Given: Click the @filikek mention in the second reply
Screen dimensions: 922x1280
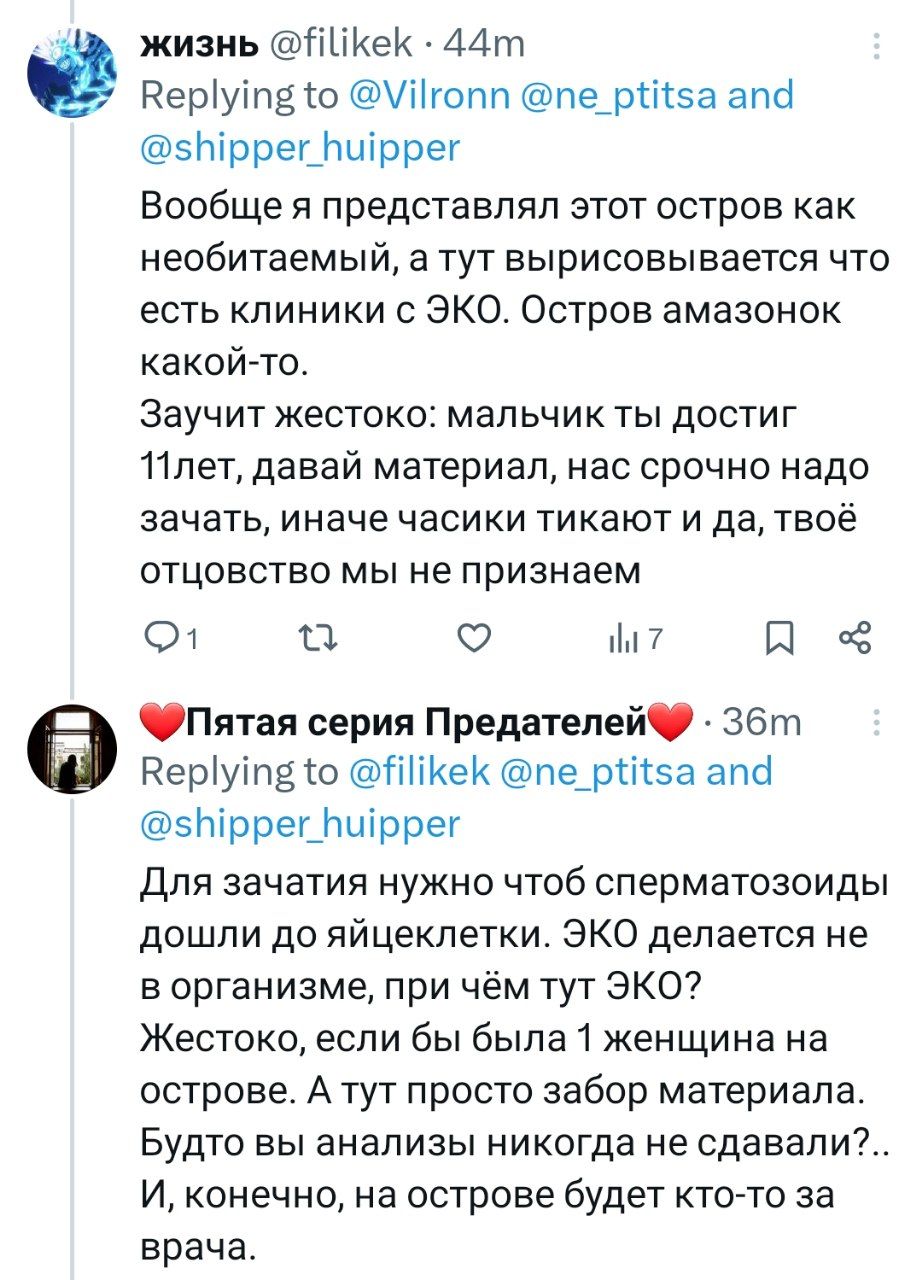Looking at the screenshot, I should click(x=419, y=772).
